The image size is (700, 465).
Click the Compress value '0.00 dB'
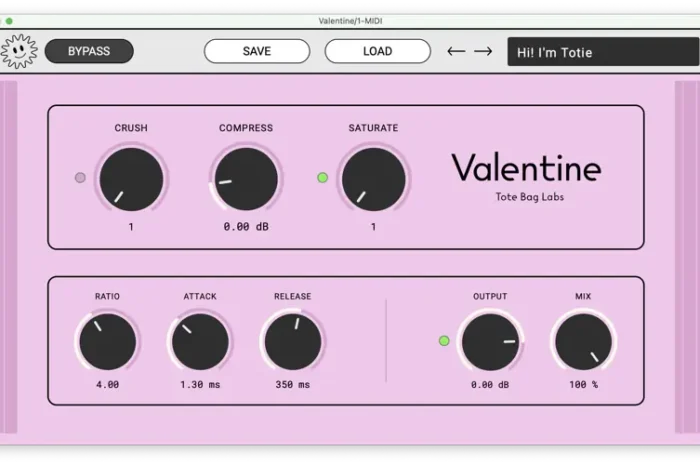[246, 227]
